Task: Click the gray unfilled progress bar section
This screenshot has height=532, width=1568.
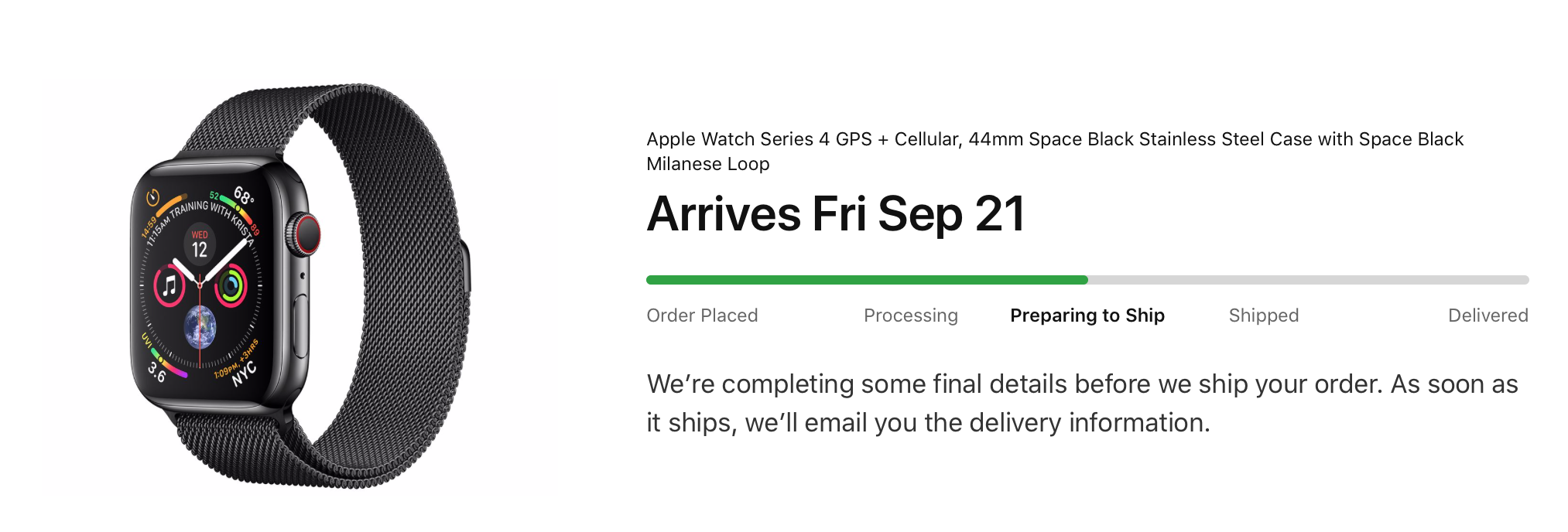Action: pyautogui.click(x=1309, y=280)
